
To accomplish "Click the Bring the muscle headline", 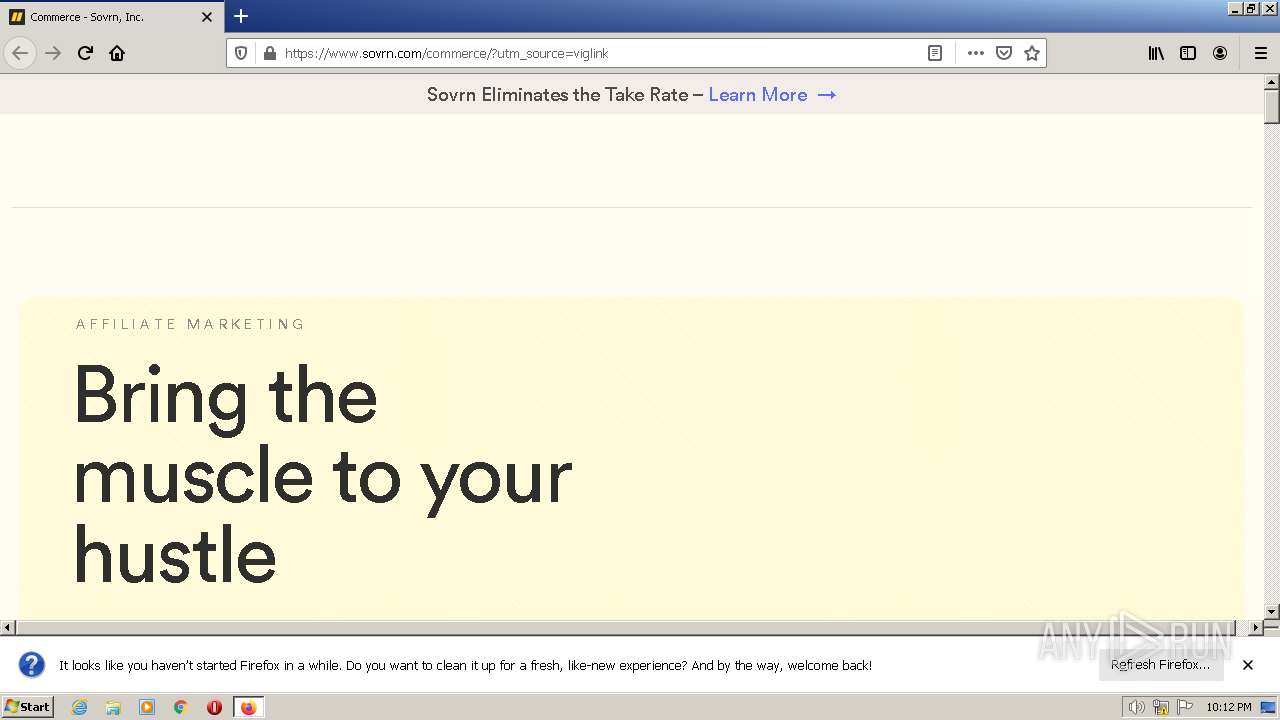I will click(x=323, y=474).
